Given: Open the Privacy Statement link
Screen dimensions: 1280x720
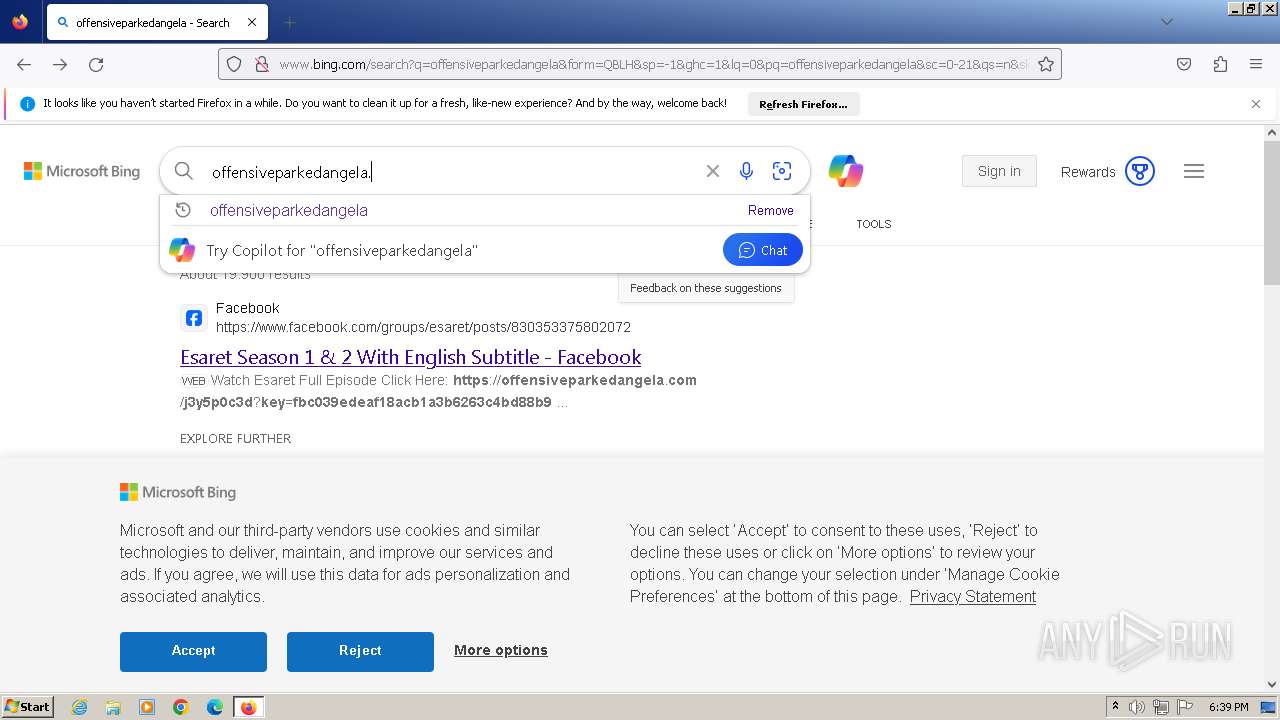Looking at the screenshot, I should (973, 596).
